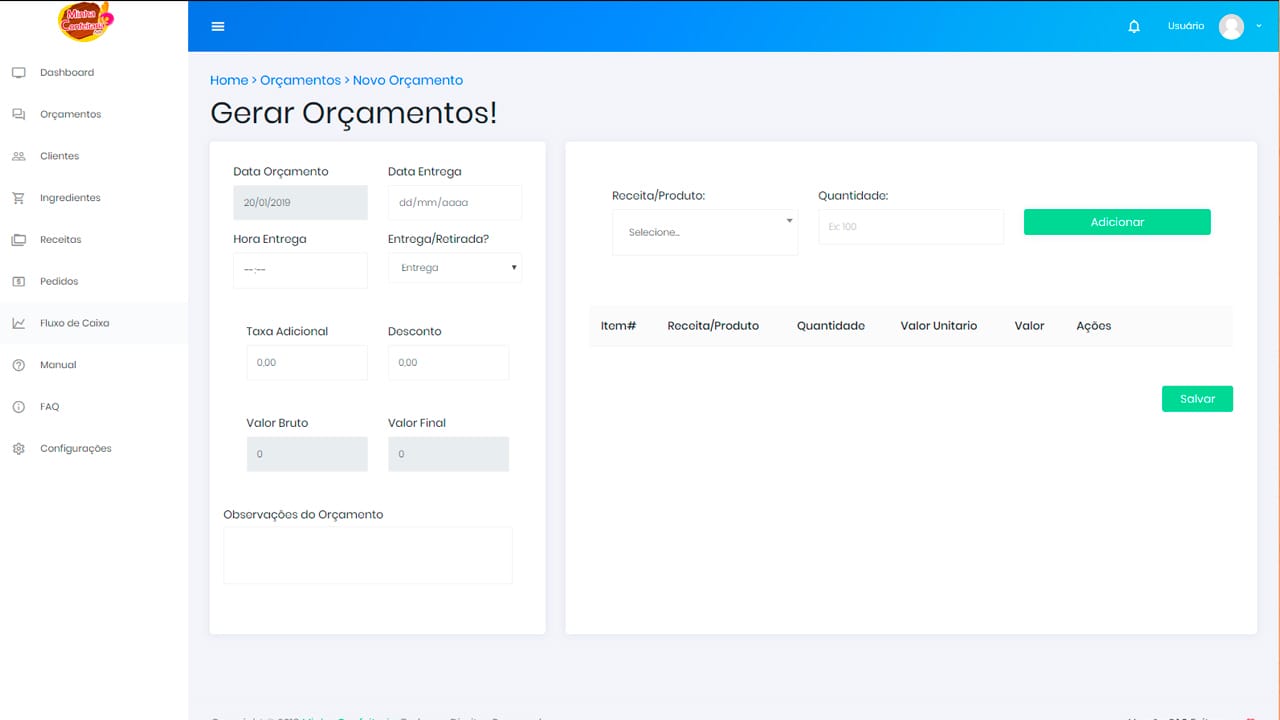Click the Ingredientes shopping cart icon
Viewport: 1280px width, 720px height.
coord(18,198)
